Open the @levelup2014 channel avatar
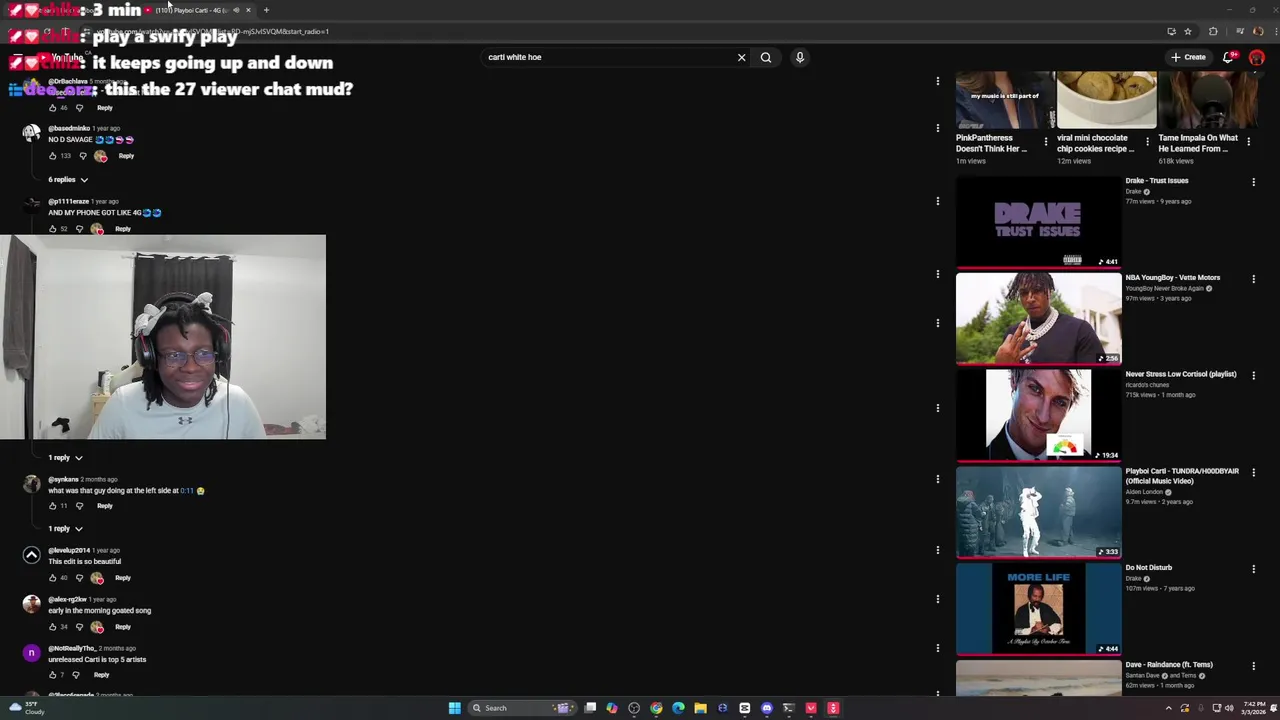 click(31, 555)
